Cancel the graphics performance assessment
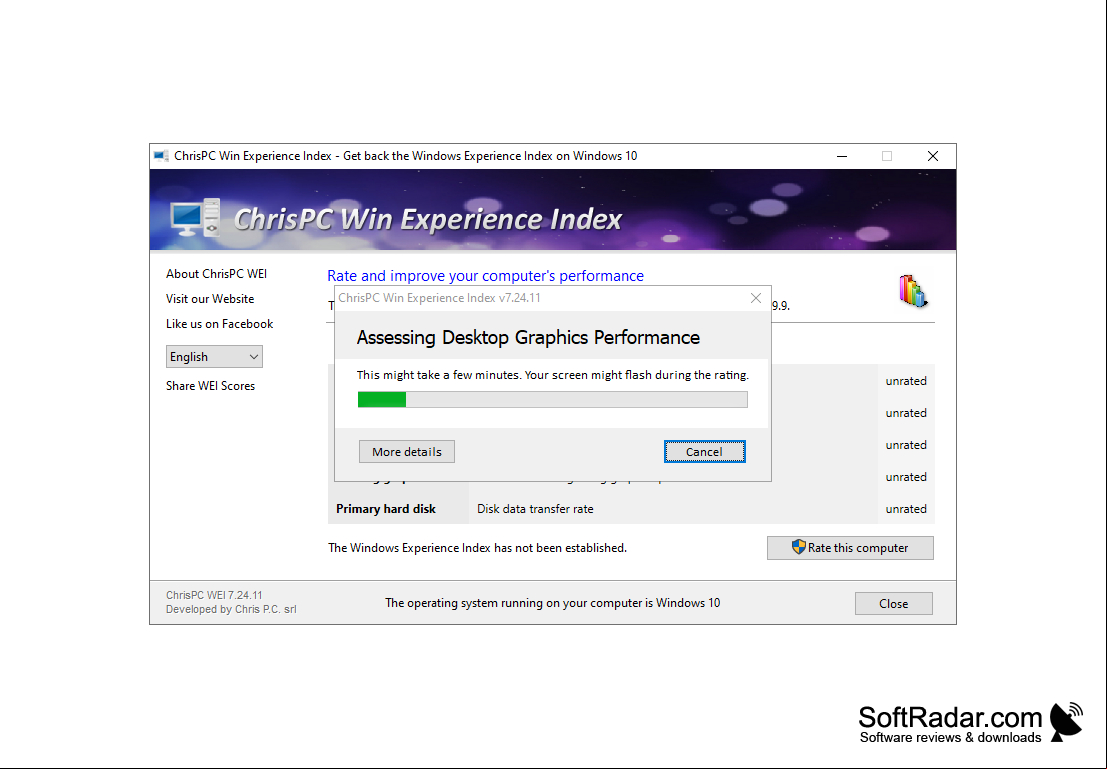The image size is (1107, 769). click(x=705, y=452)
